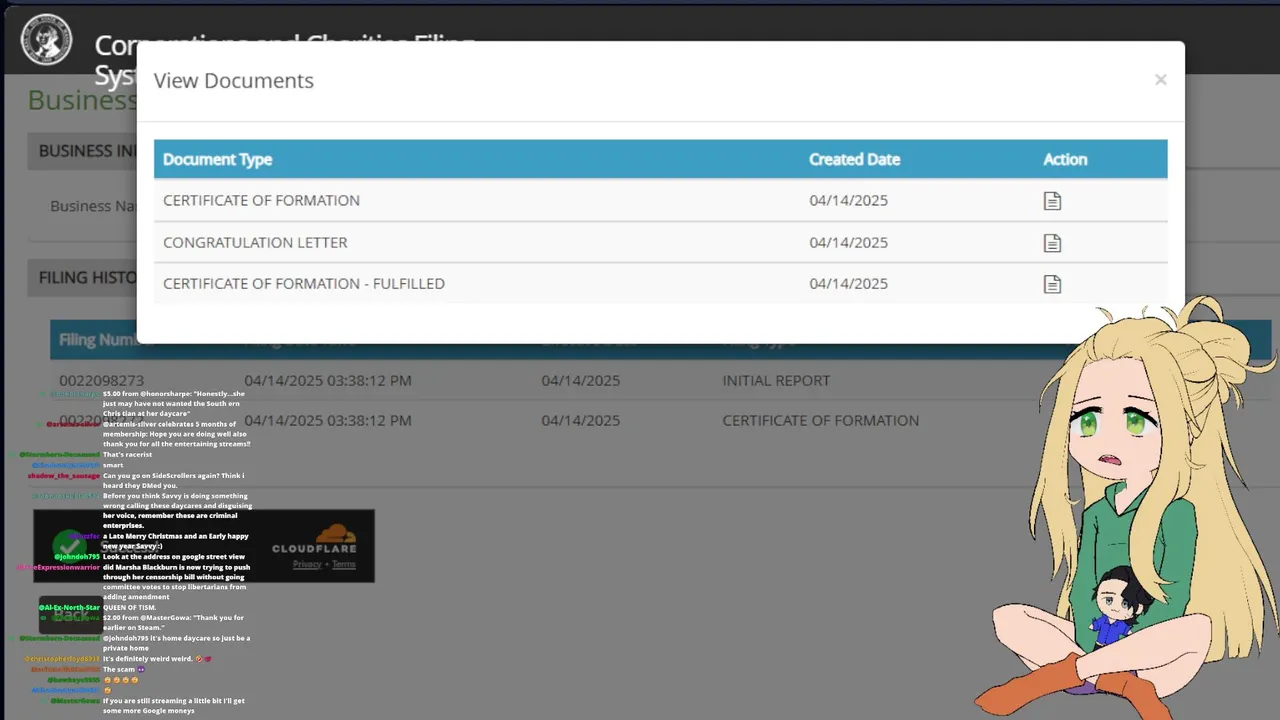Open the Certificate of Formation document icon
The width and height of the screenshot is (1280, 720).
1052,201
